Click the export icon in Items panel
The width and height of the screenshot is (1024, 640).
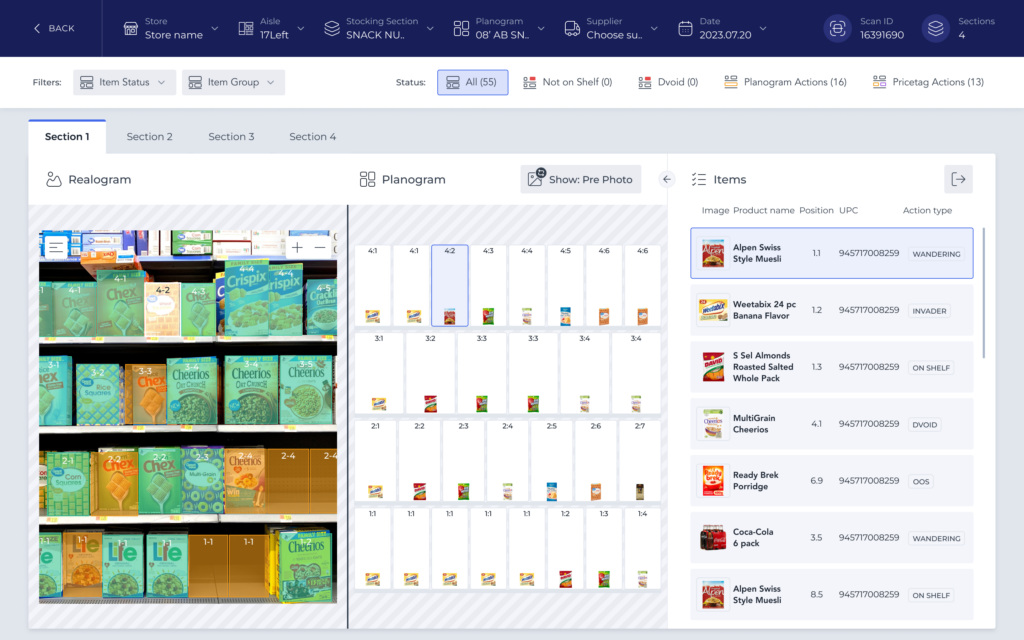click(958, 180)
